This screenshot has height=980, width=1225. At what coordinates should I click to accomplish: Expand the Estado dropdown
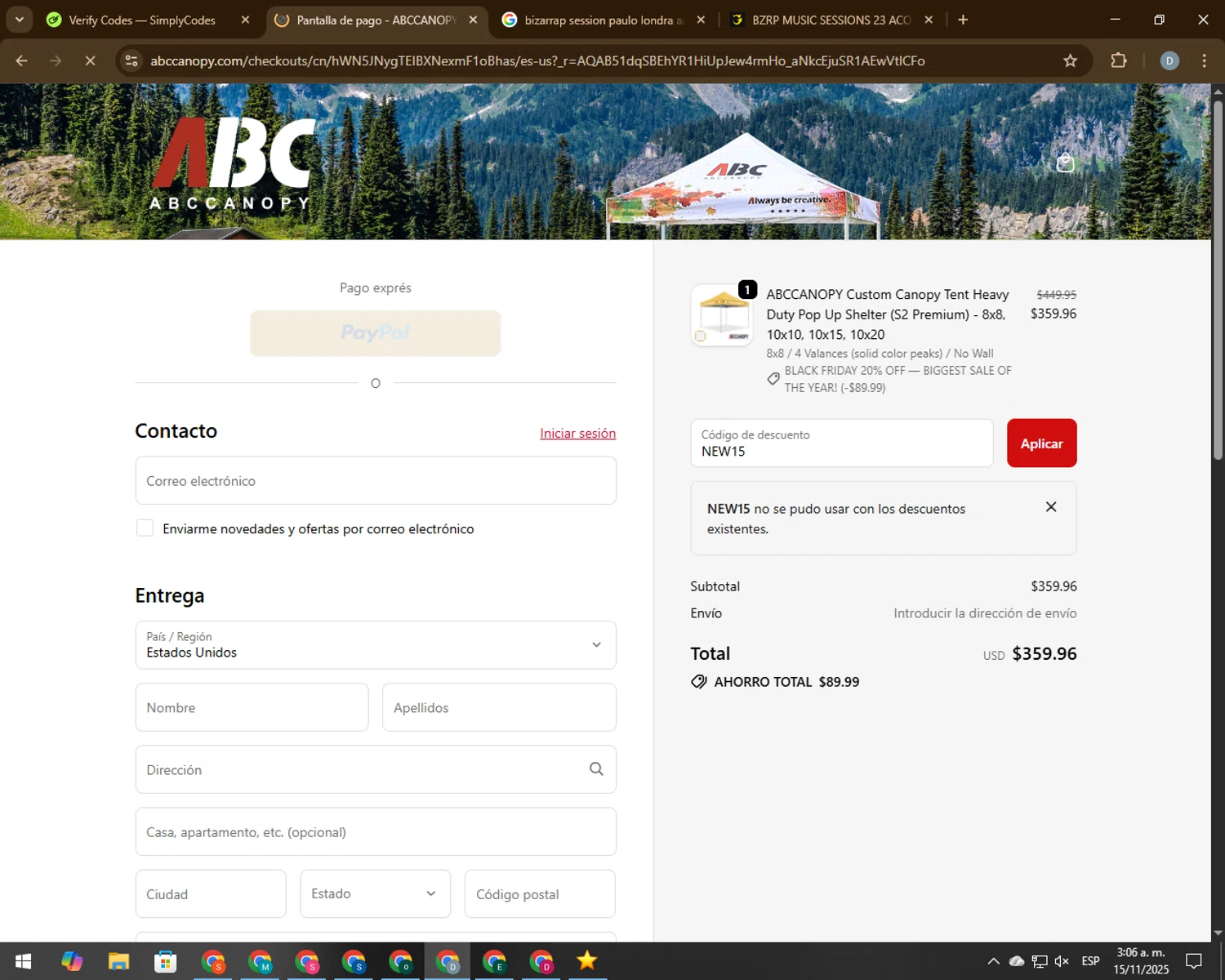[376, 893]
